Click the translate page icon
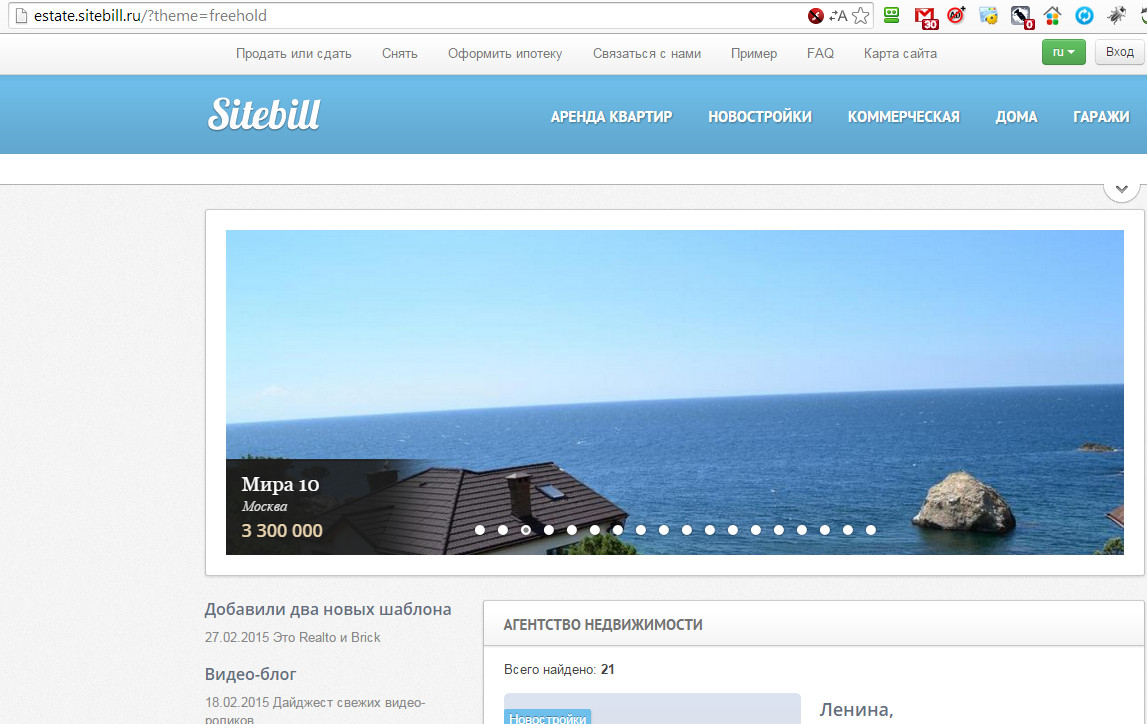Image resolution: width=1147 pixels, height=724 pixels. pos(837,16)
